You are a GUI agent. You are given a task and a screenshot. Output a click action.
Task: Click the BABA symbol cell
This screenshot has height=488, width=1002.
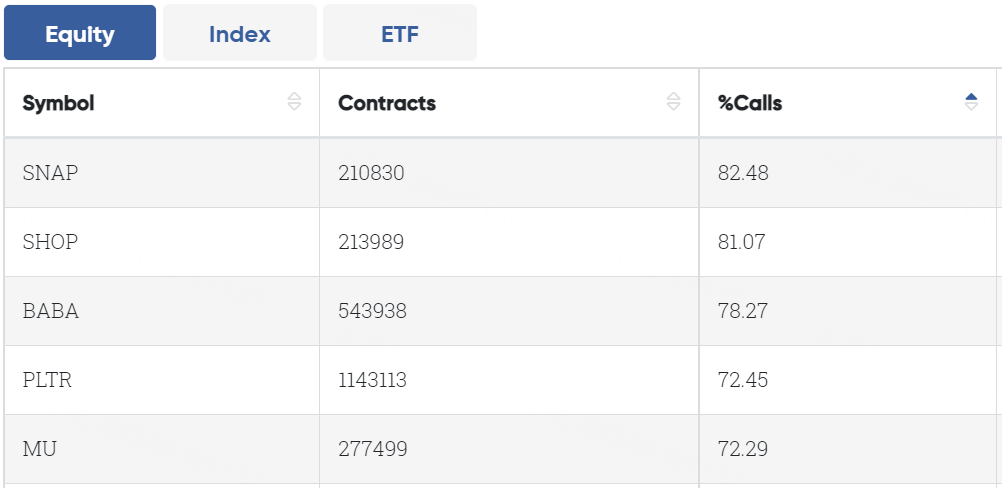pos(51,311)
